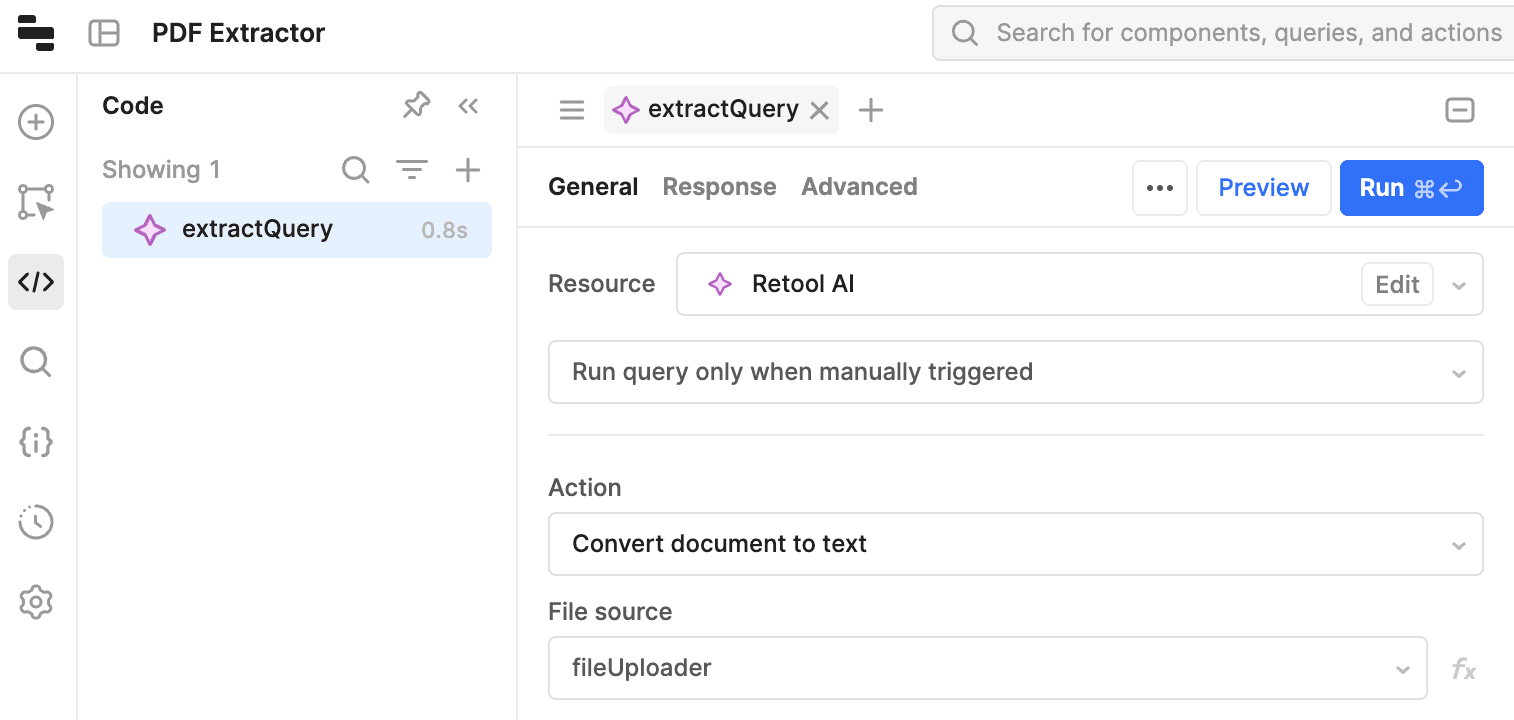The height and width of the screenshot is (720, 1514).
Task: Collapse the Code panel with double chevron
Action: (468, 106)
